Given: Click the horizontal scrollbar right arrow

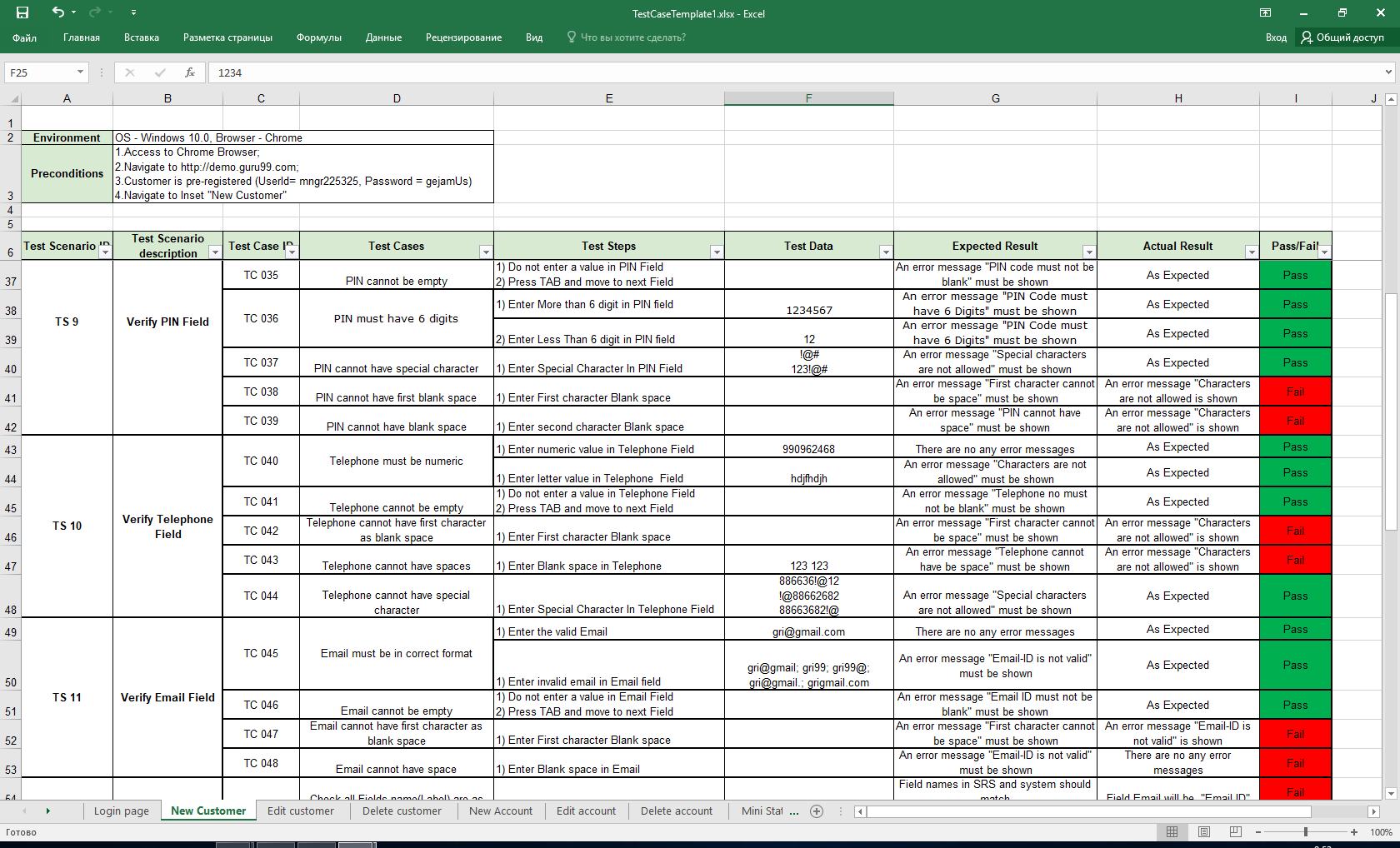Looking at the screenshot, I should (1373, 811).
